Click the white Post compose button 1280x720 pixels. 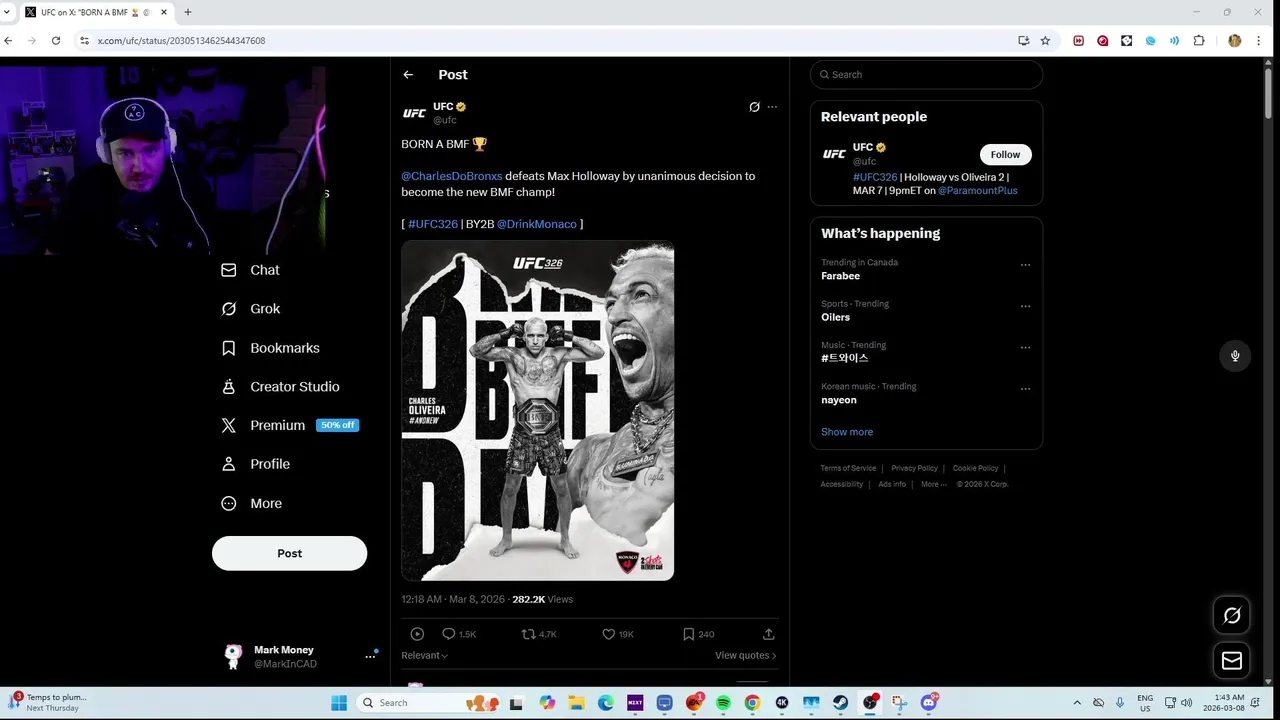click(289, 553)
